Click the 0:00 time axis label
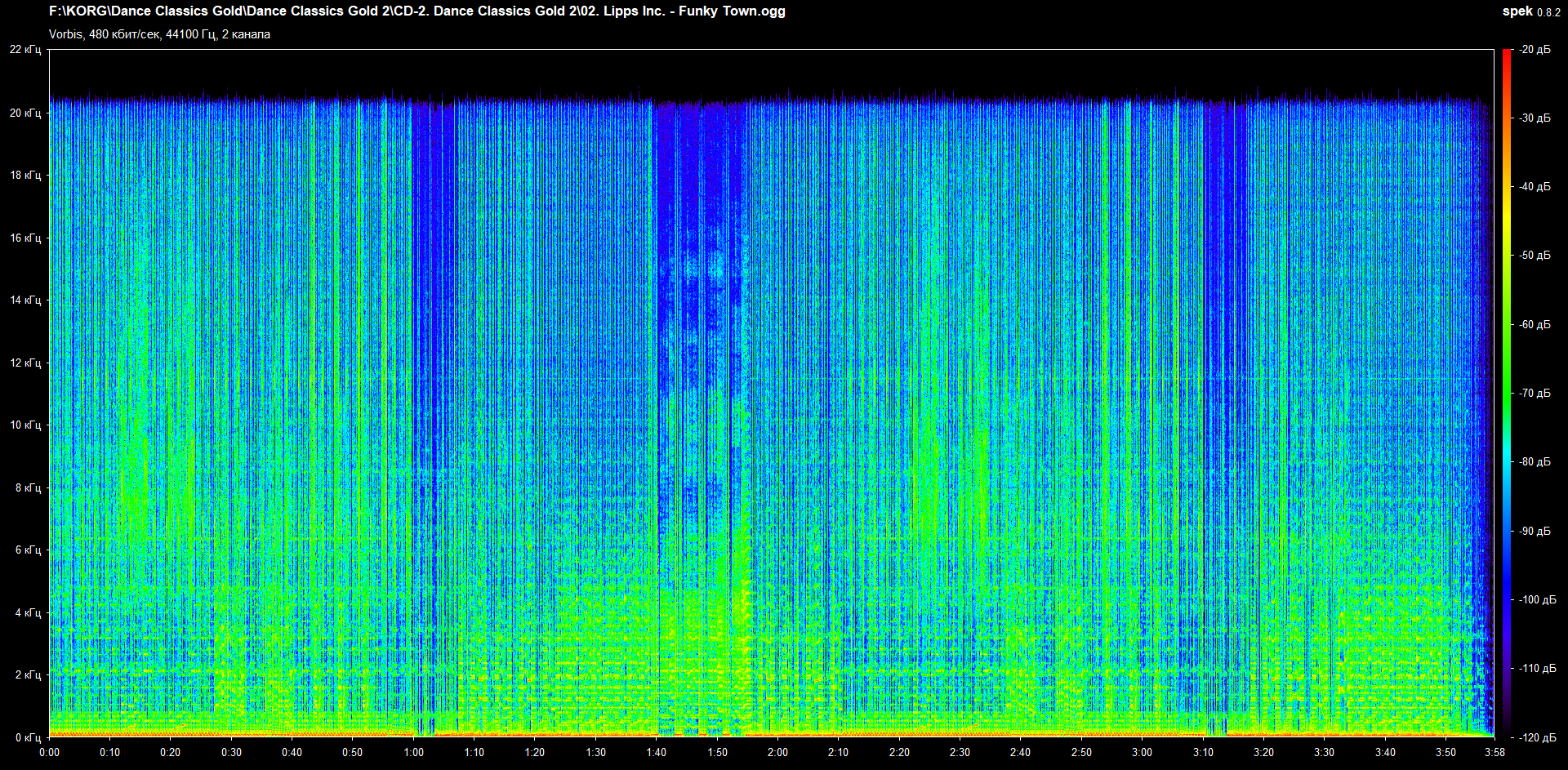Screen dimensions: 1568x770 pyautogui.click(x=49, y=752)
